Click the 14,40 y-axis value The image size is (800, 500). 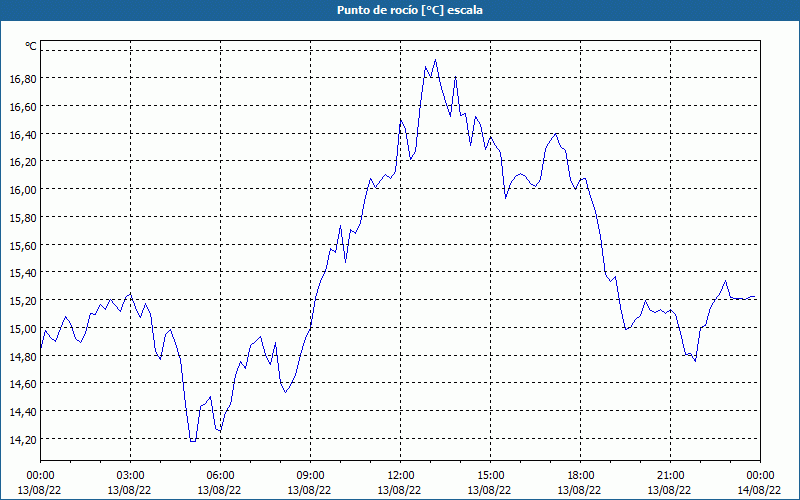[23, 412]
